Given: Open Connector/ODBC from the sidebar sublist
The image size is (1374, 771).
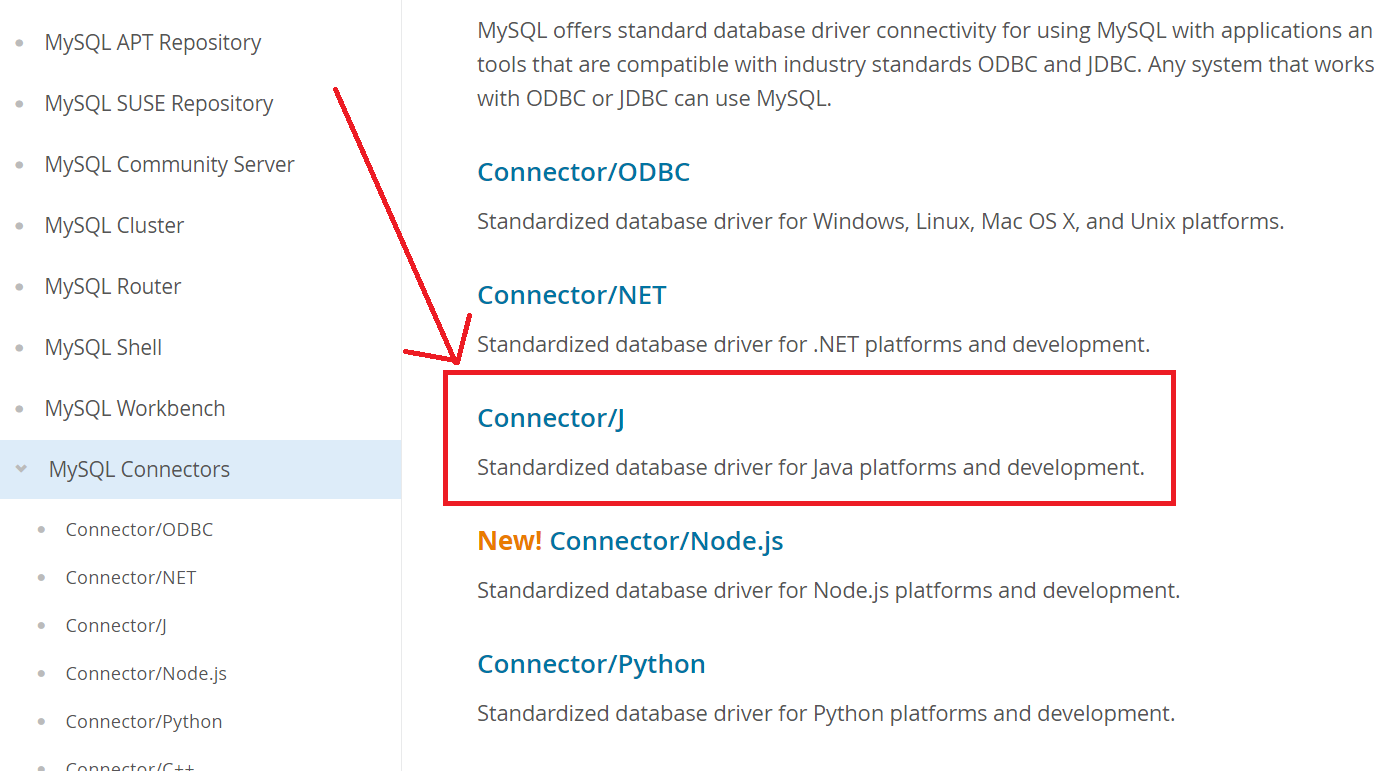Looking at the screenshot, I should [139, 529].
